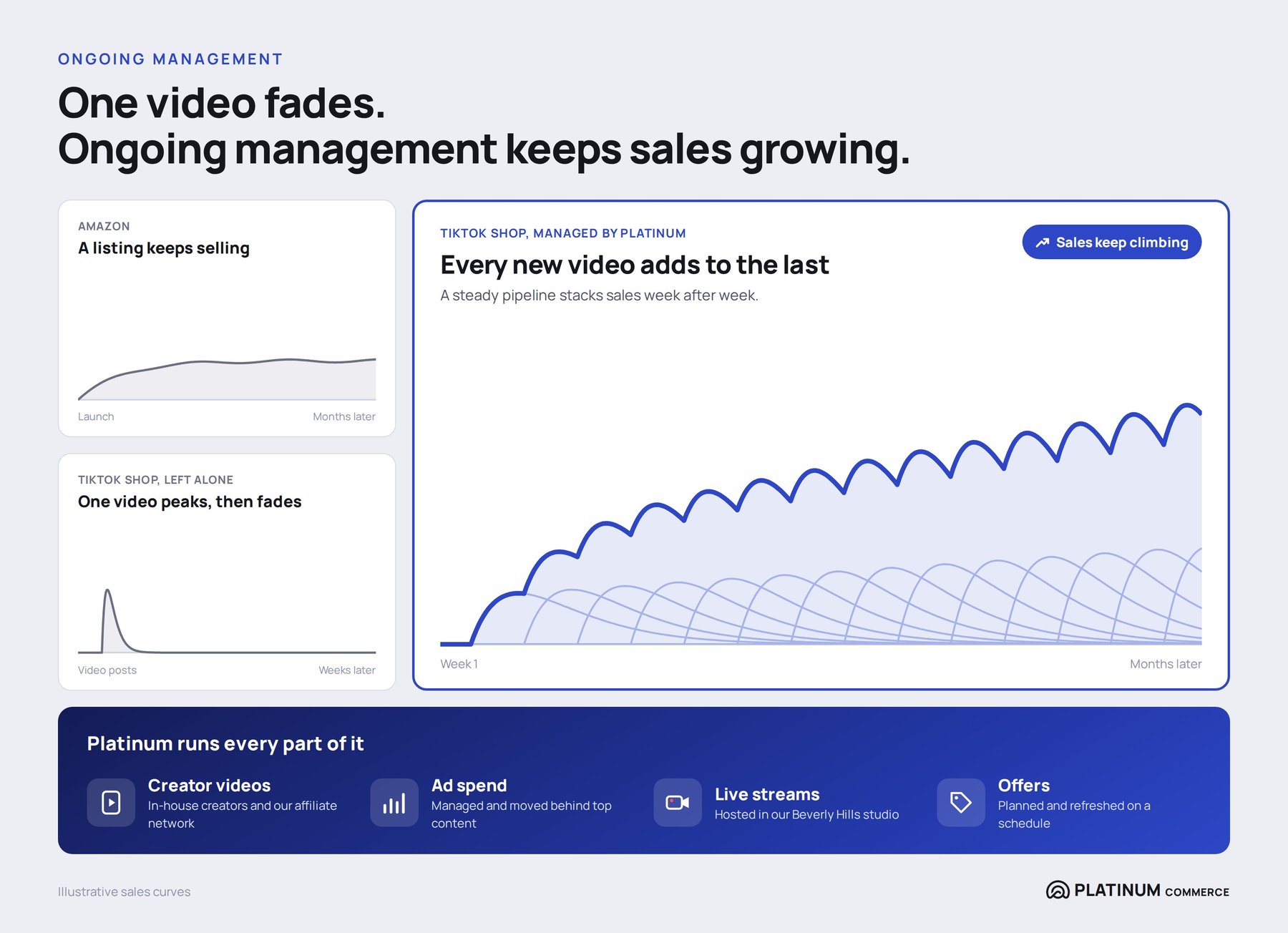Screen dimensions: 1288x933
Task: Click 'In-house creators and our affiliate network'
Action: (x=243, y=814)
